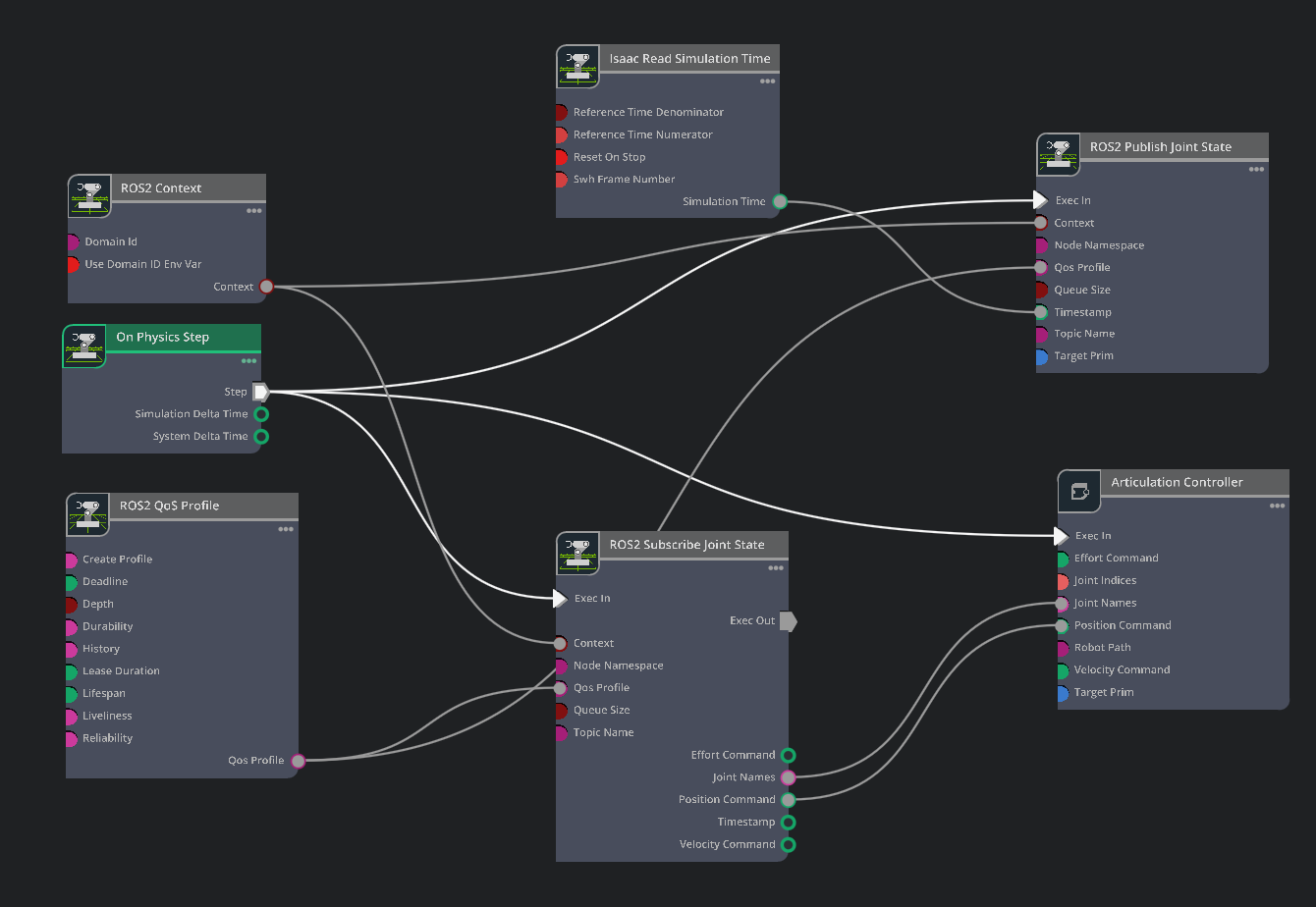
Task: Click the ROS2 Publish Joint State node icon
Action: 1059,155
